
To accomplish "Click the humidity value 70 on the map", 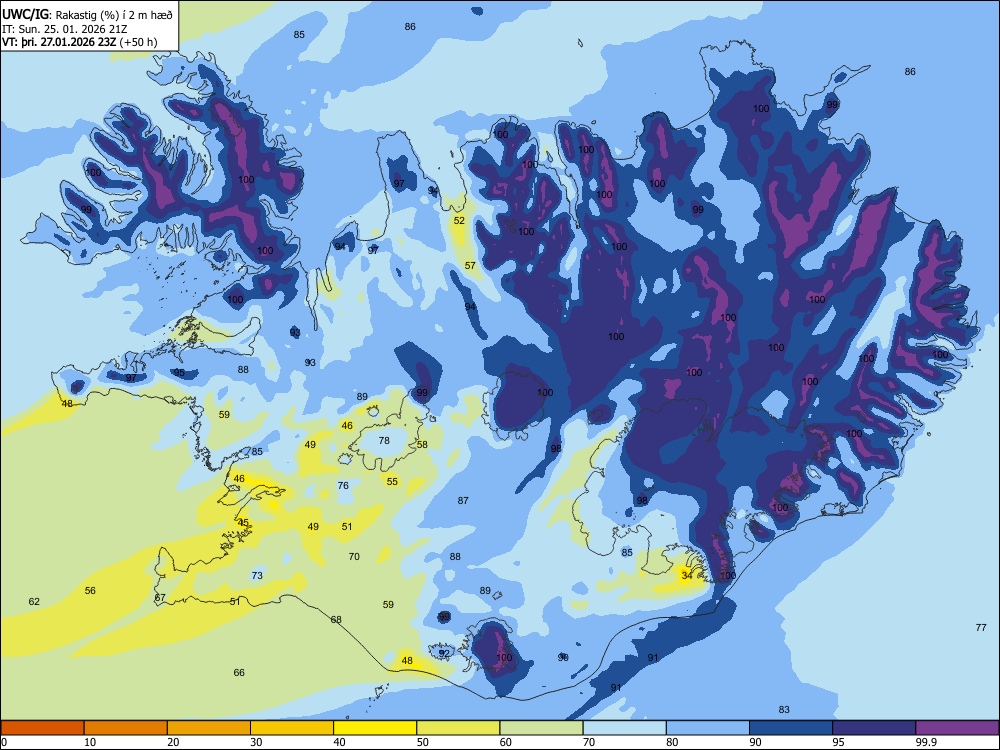I will pos(354,556).
